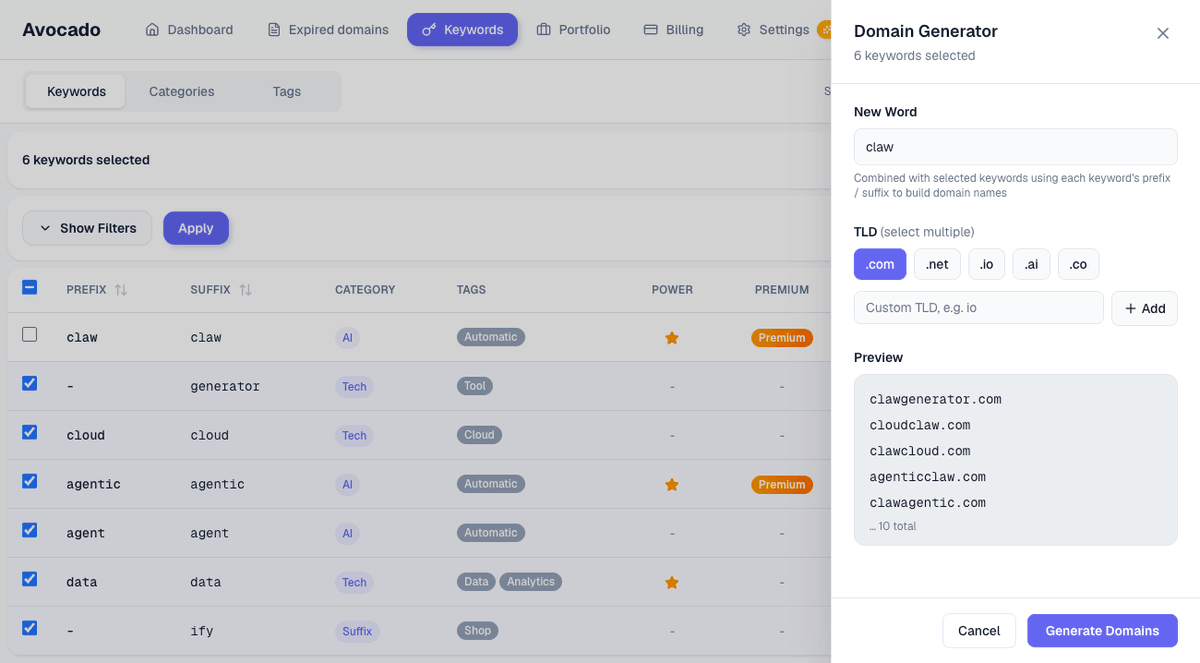Open the Dashboard home icon

152,30
